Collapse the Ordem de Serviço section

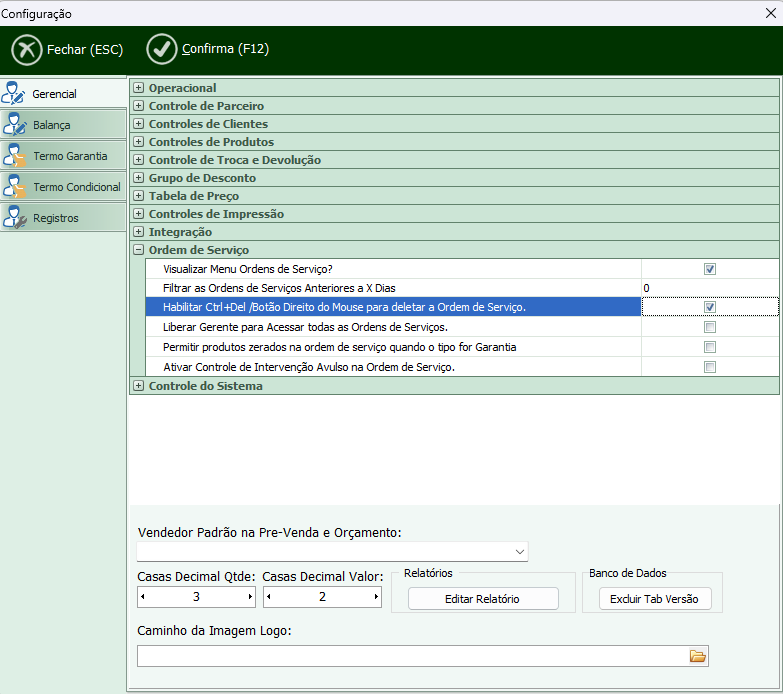[139, 250]
